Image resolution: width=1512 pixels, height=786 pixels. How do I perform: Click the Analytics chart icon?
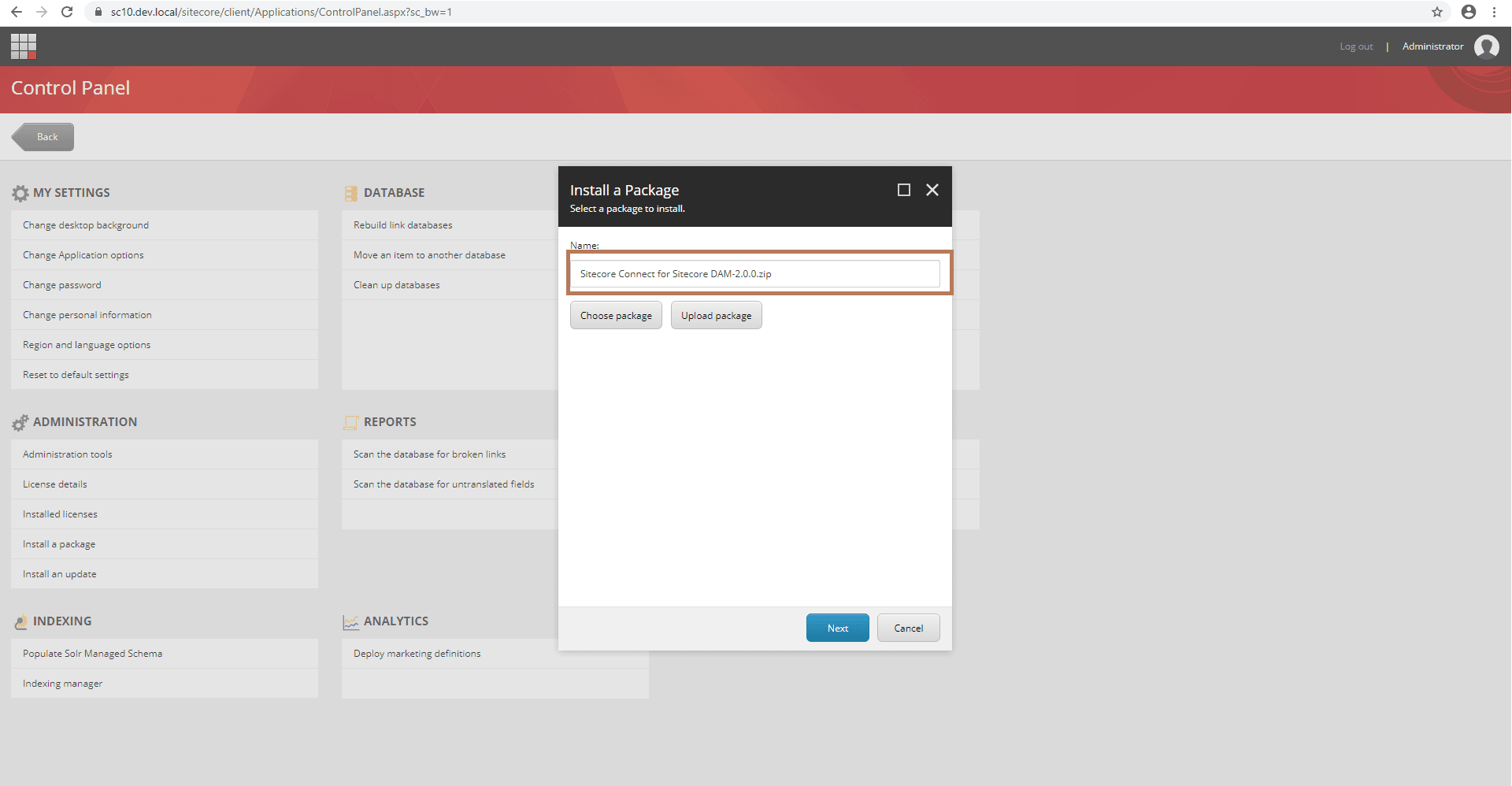point(351,622)
